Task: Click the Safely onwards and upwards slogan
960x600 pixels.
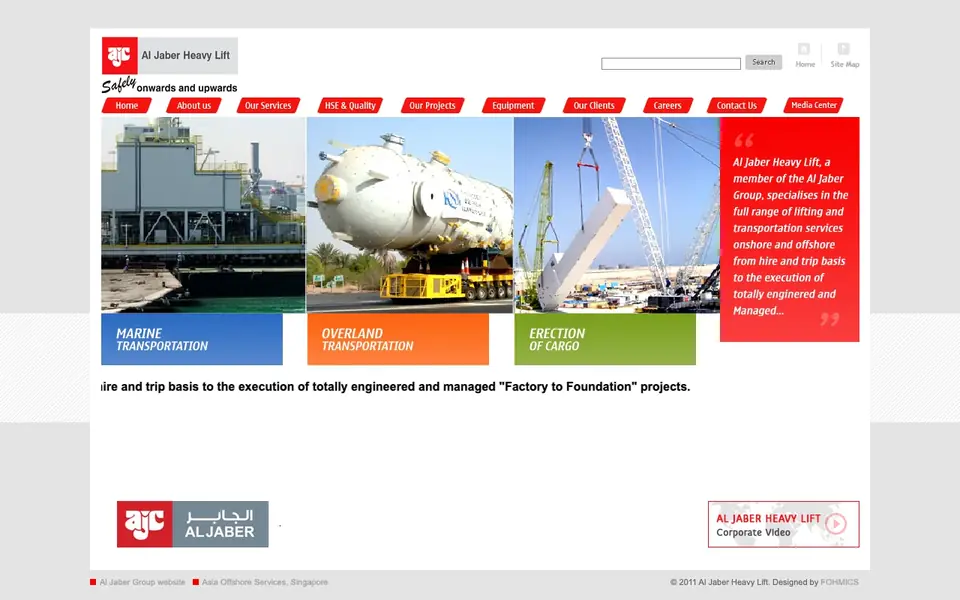Action: pos(170,86)
